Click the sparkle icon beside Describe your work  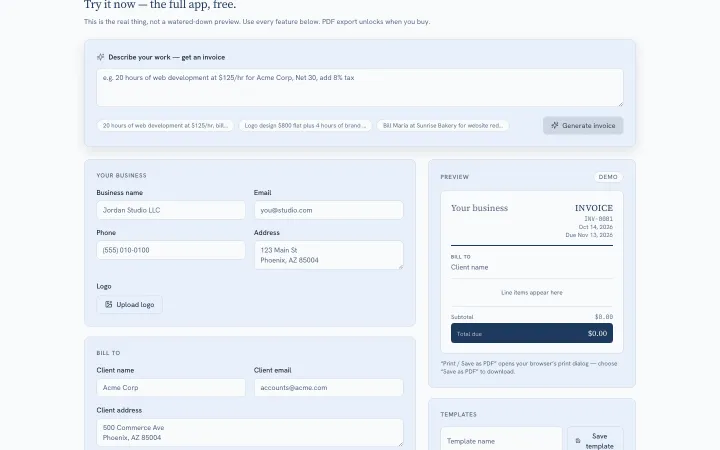[101, 57]
